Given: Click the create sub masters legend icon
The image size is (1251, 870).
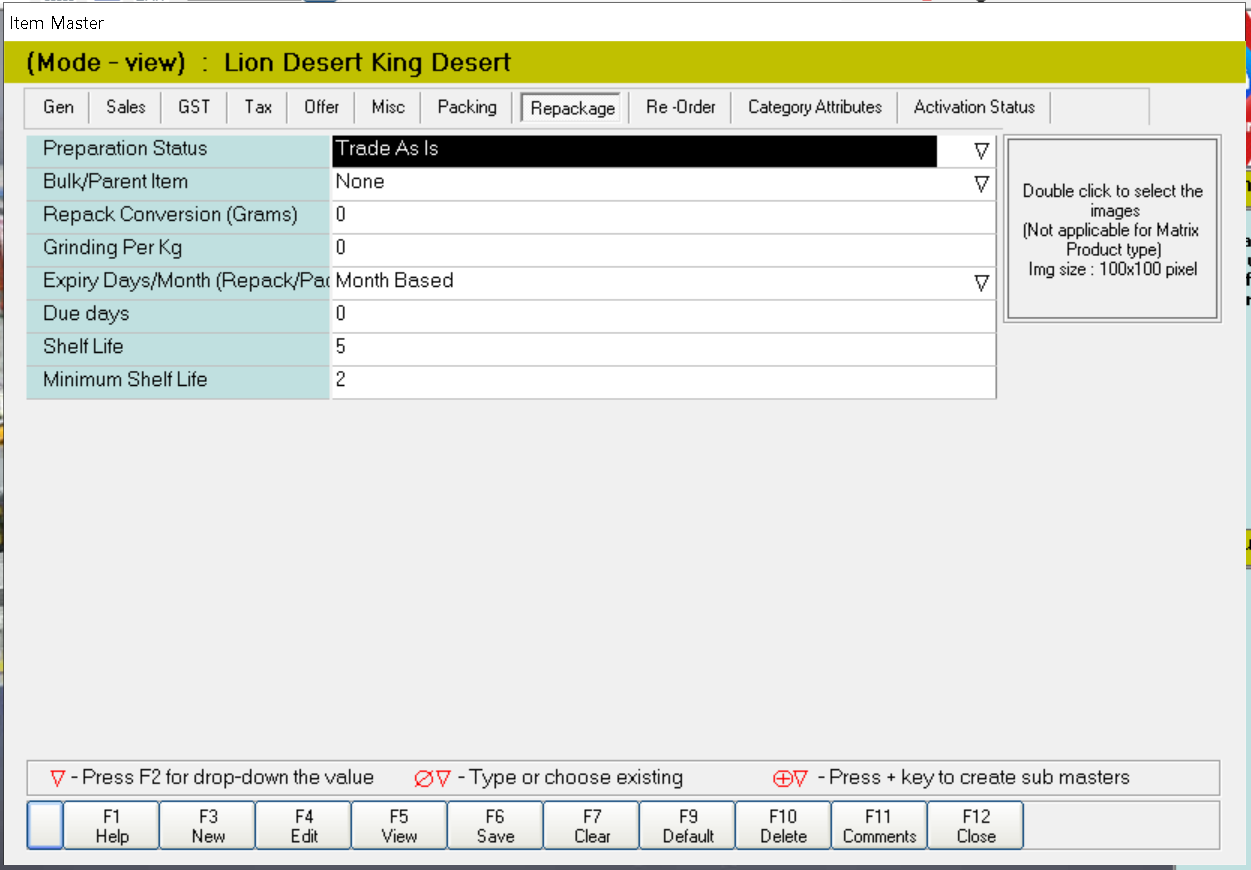Looking at the screenshot, I should [790, 778].
